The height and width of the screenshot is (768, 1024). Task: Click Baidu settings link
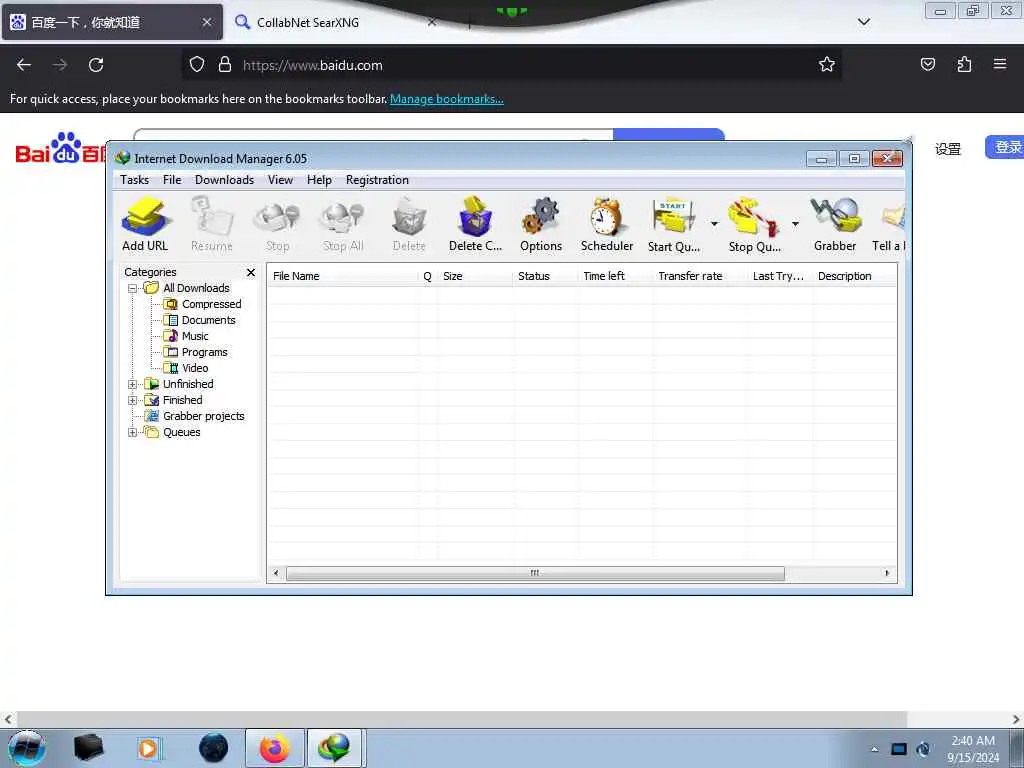pyautogui.click(x=948, y=149)
